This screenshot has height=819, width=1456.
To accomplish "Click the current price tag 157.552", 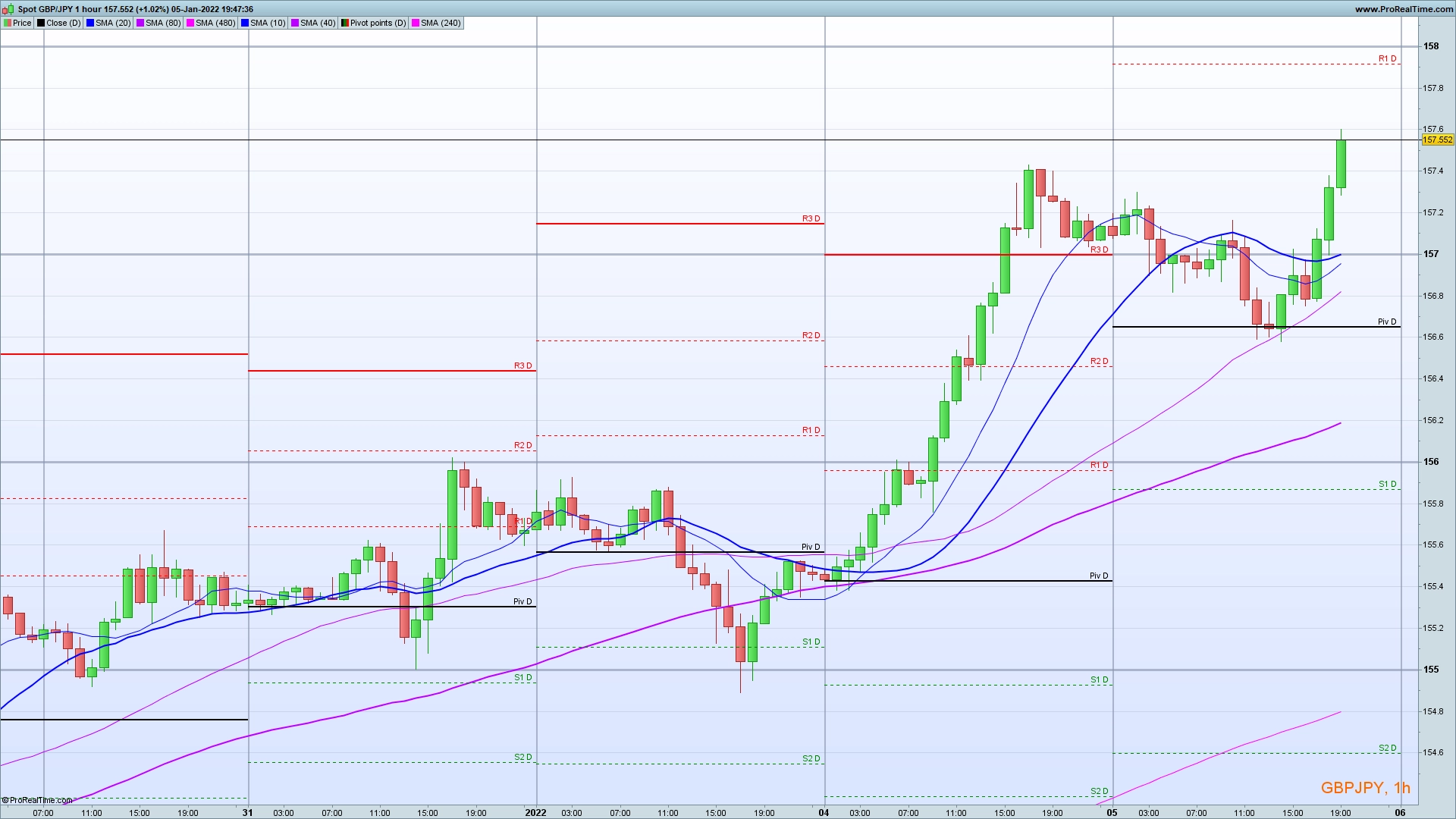I will pos(1437,140).
